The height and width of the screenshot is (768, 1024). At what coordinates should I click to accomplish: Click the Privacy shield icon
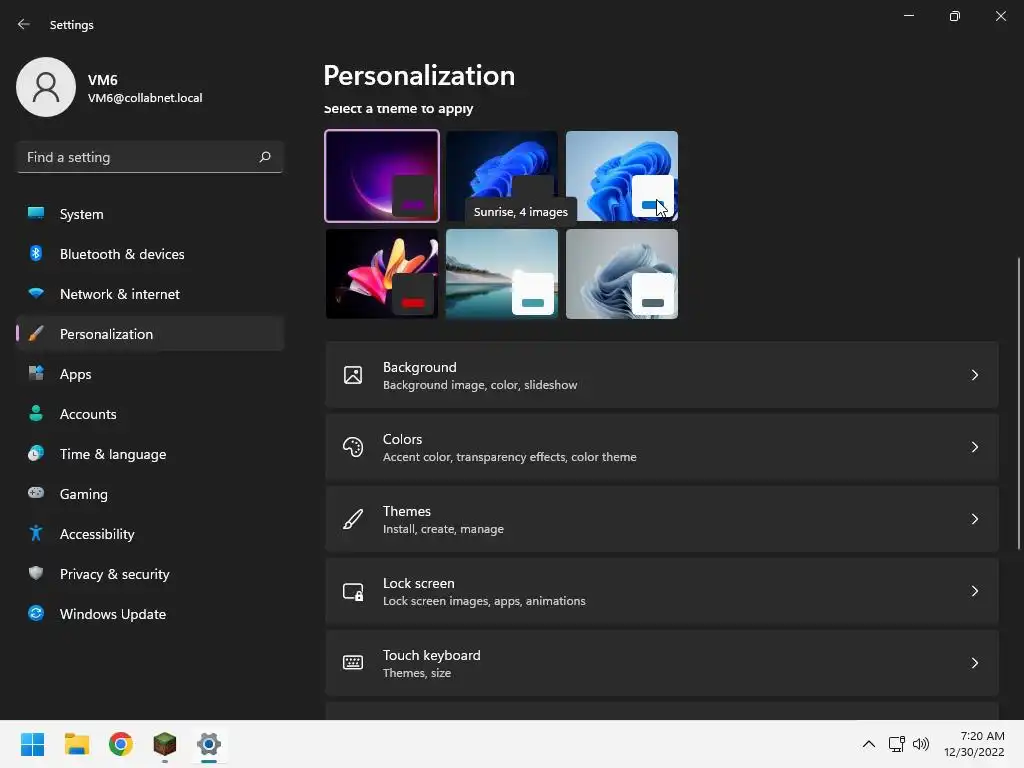(x=36, y=573)
